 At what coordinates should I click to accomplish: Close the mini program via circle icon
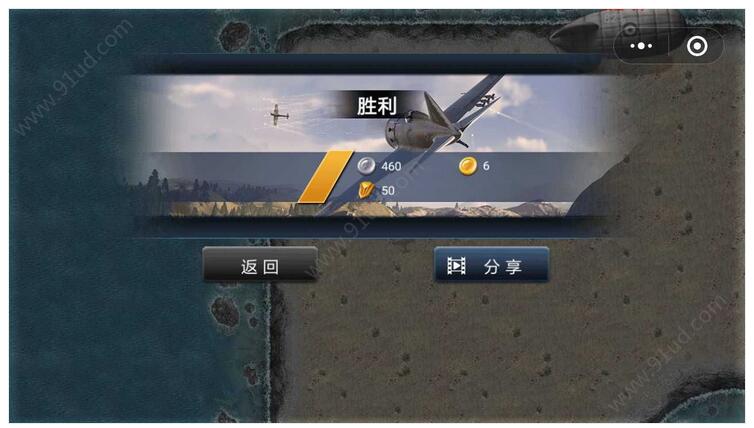point(697,46)
